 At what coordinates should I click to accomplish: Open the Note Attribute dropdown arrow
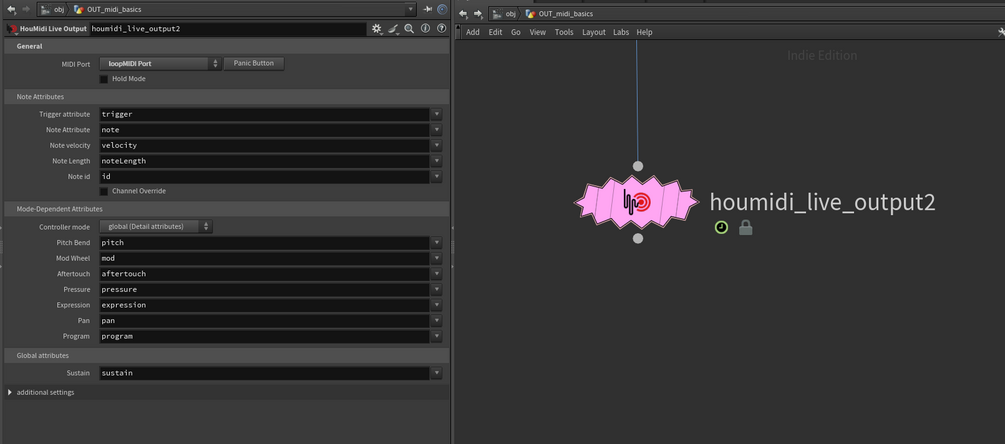click(x=436, y=129)
